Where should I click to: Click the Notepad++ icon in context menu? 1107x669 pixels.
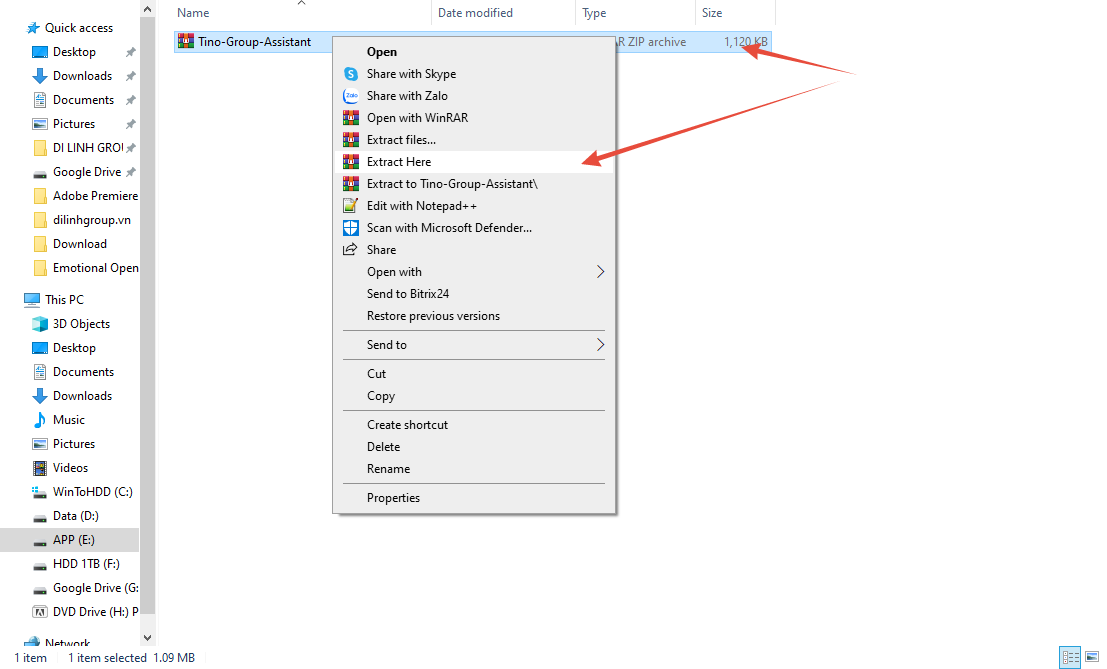click(350, 205)
